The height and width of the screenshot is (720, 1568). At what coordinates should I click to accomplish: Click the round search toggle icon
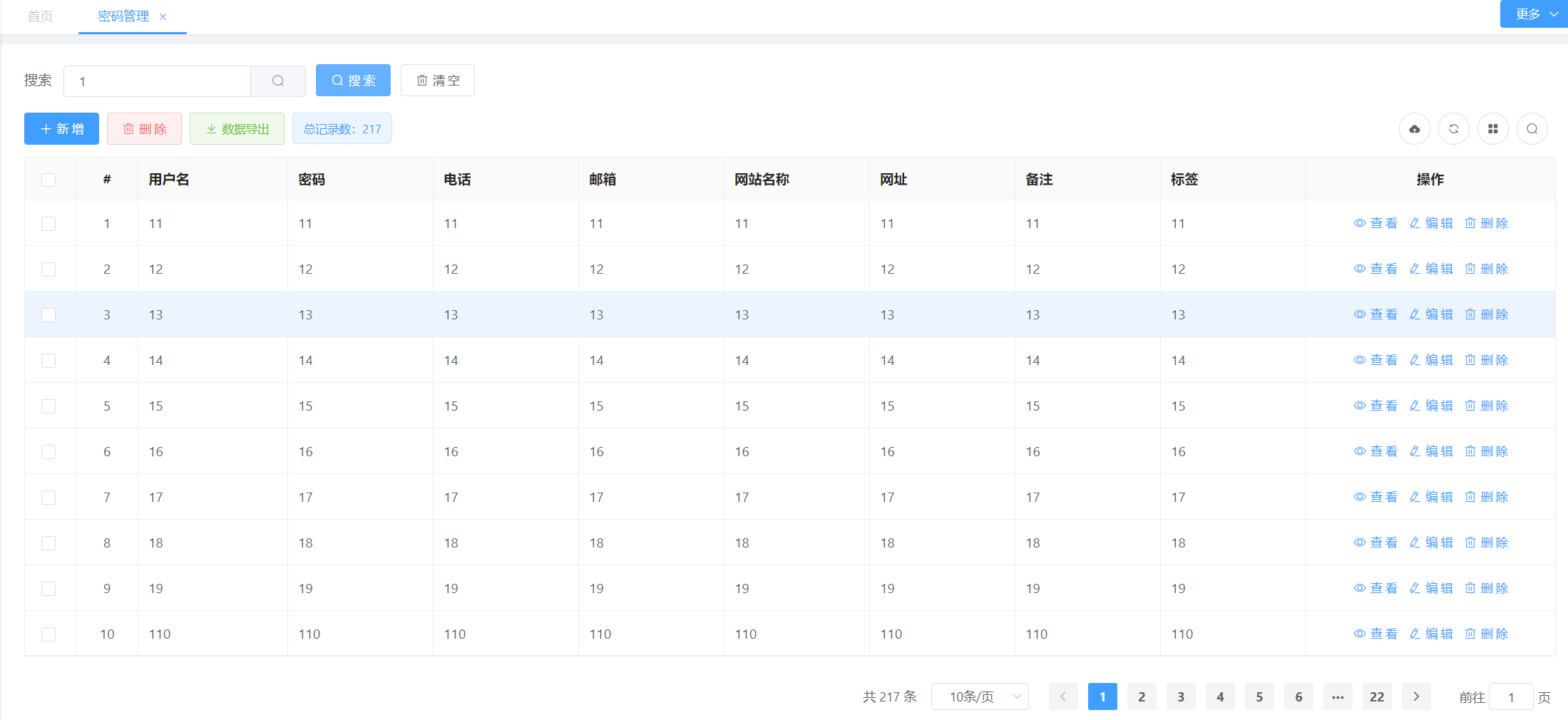[1532, 129]
